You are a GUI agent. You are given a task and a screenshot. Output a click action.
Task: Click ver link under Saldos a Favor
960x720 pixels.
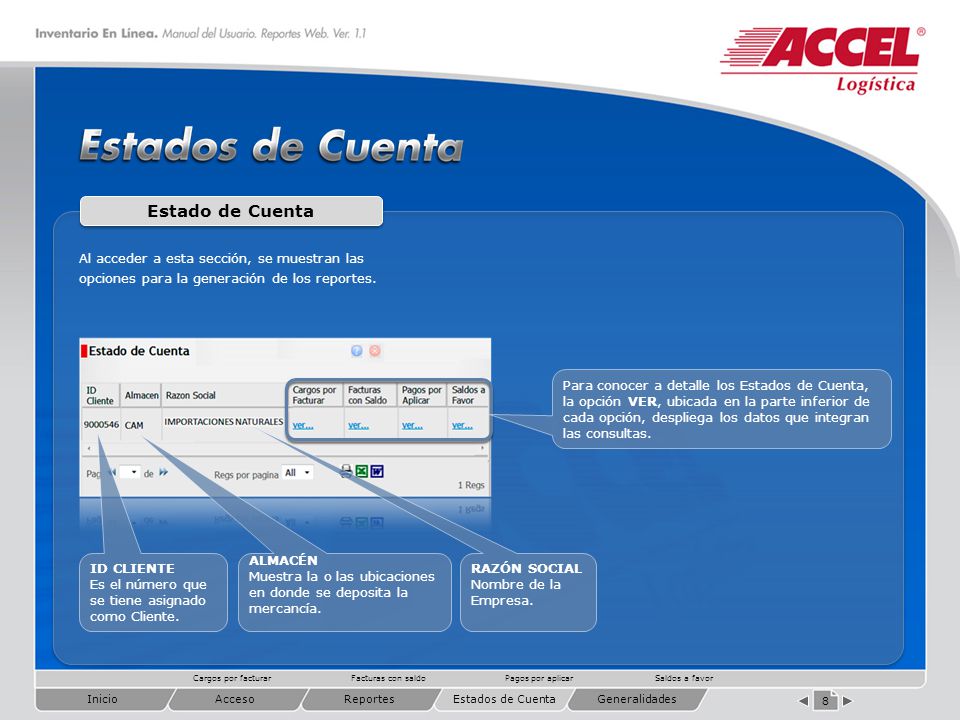(x=462, y=425)
